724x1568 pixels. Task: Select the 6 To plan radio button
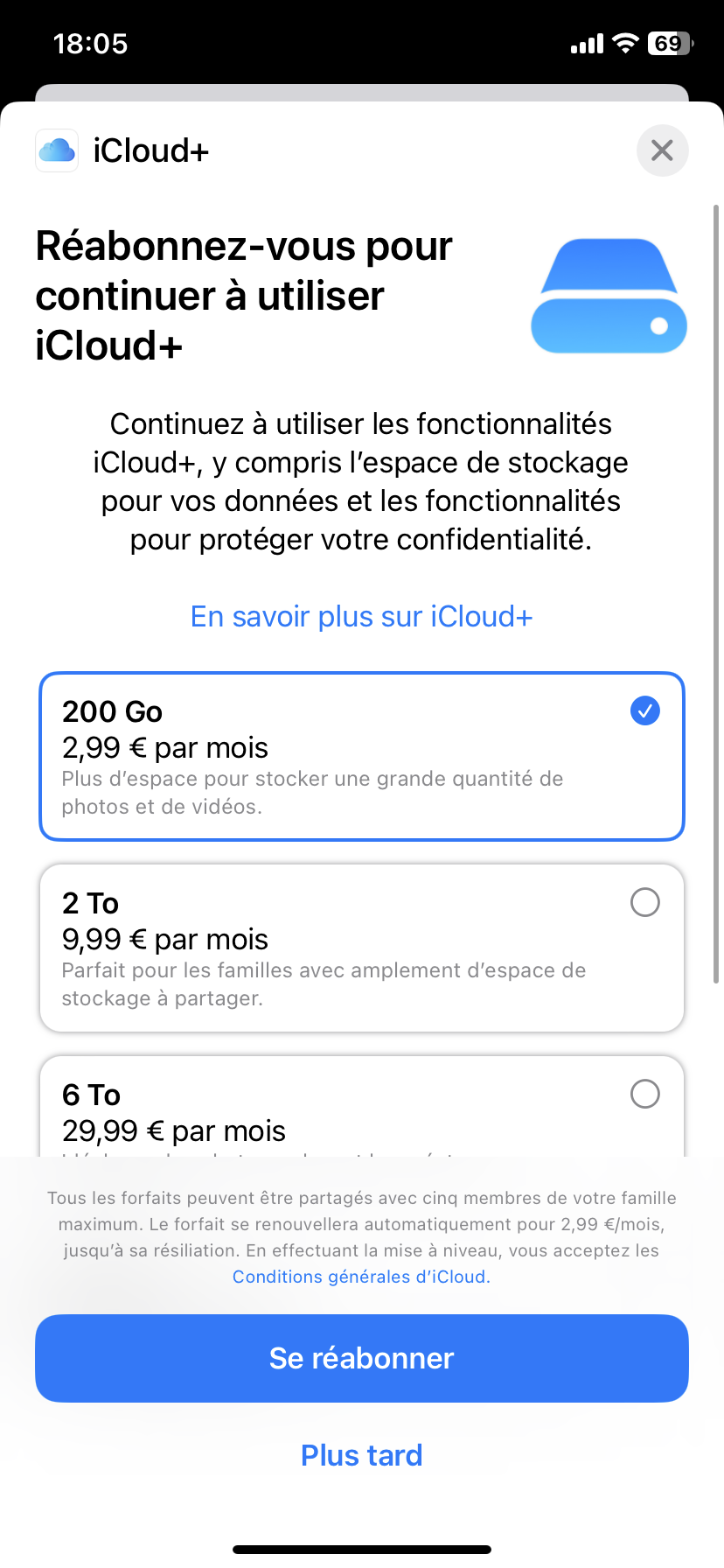(645, 1094)
